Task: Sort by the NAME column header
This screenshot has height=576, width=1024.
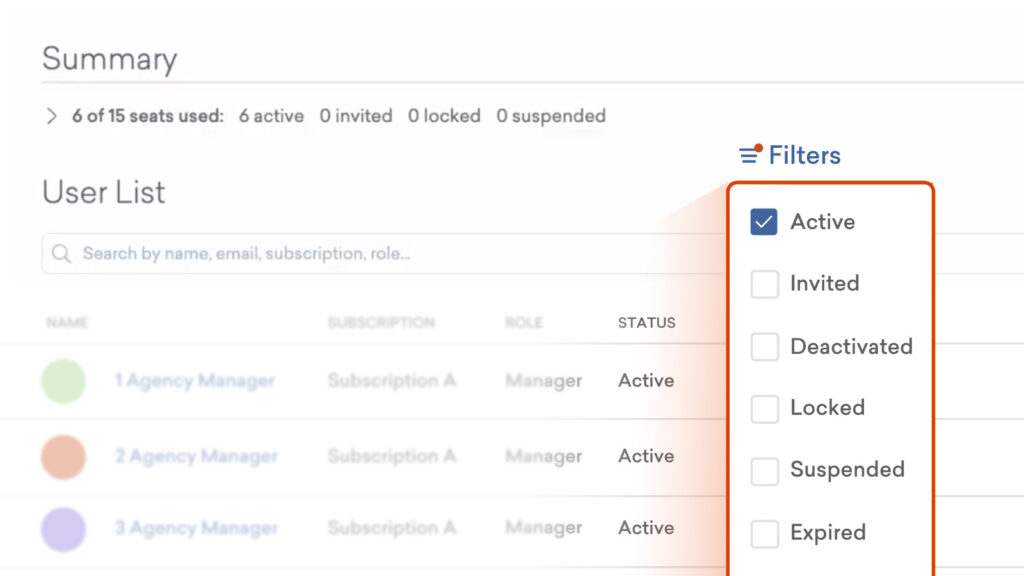Action: 67,323
